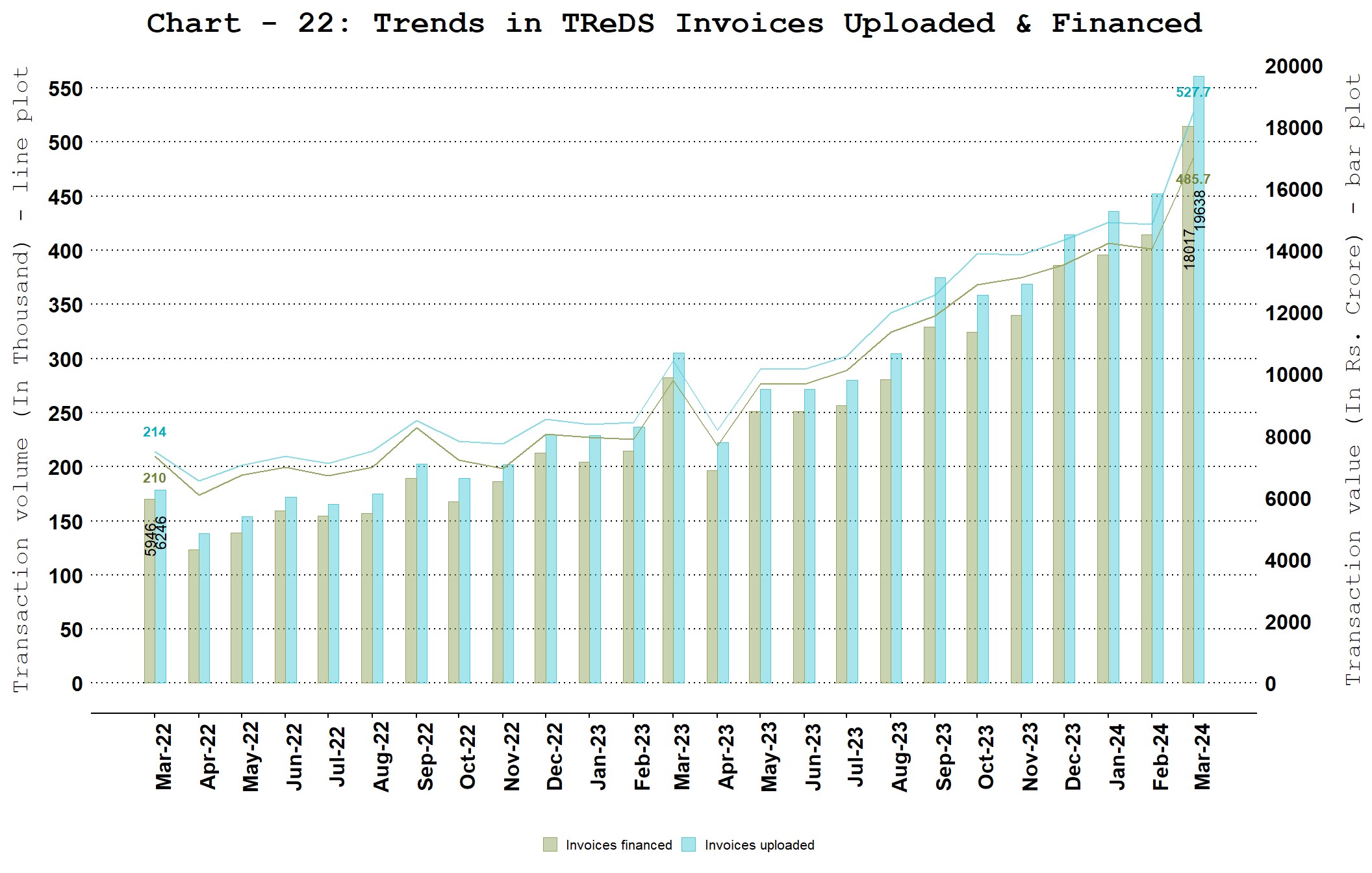
Task: Click the 2000 right axis tick label
Action: tap(1288, 622)
